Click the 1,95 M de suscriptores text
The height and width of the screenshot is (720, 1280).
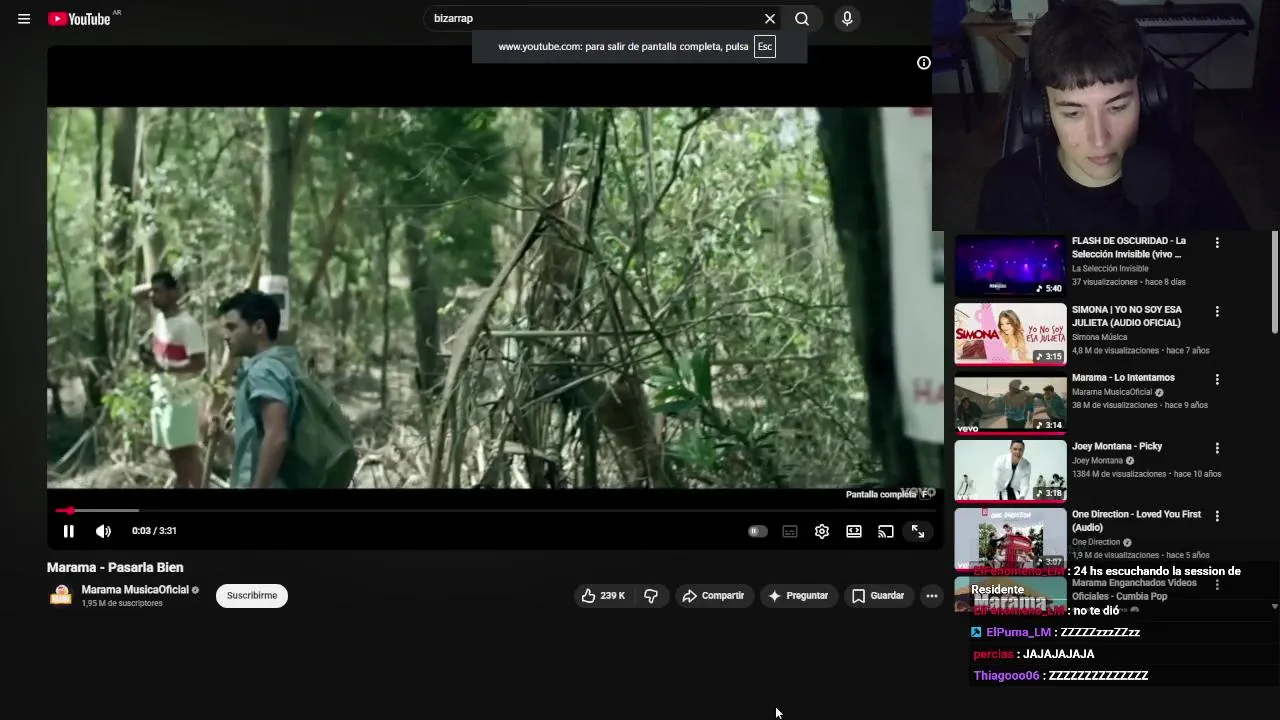pos(122,603)
